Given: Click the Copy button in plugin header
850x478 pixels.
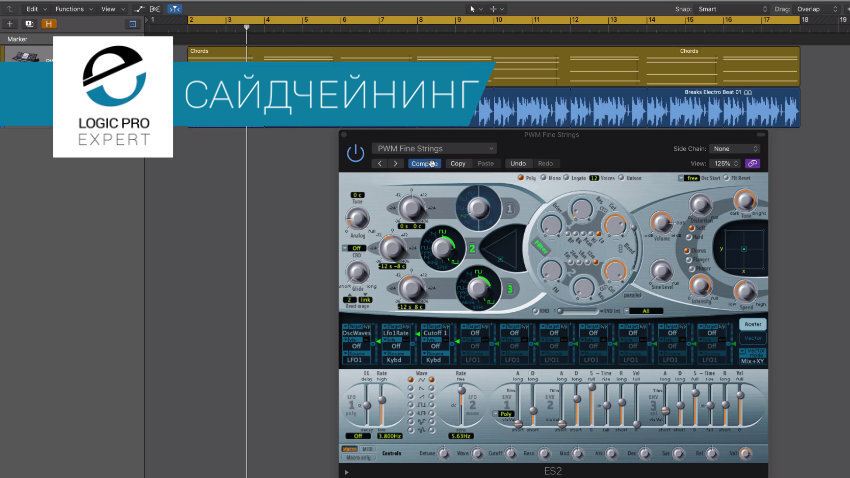Looking at the screenshot, I should click(x=458, y=164).
